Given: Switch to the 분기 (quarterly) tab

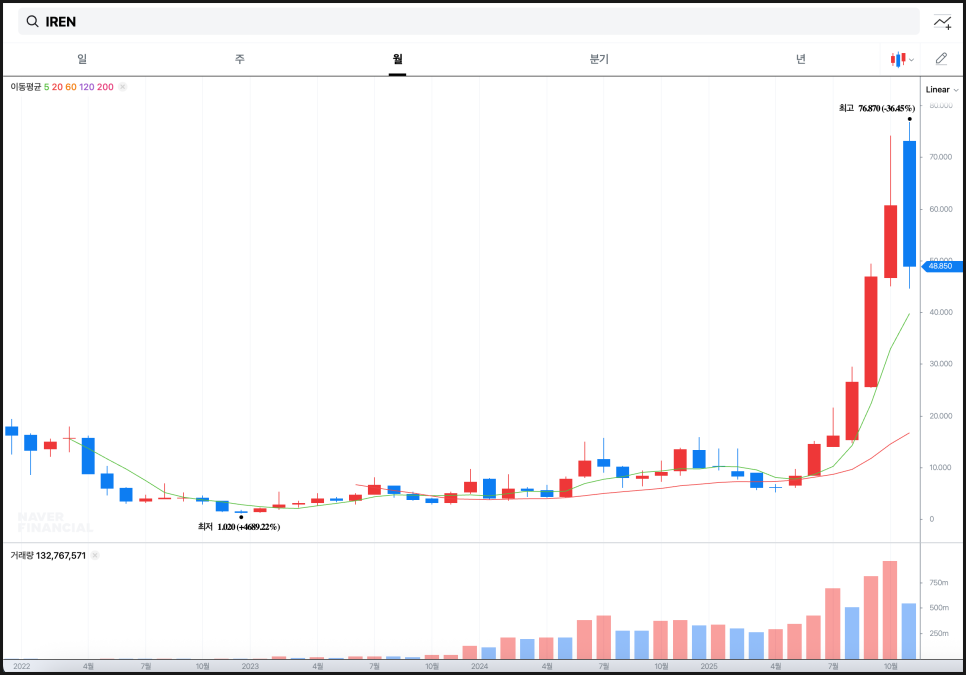Looking at the screenshot, I should (x=599, y=59).
